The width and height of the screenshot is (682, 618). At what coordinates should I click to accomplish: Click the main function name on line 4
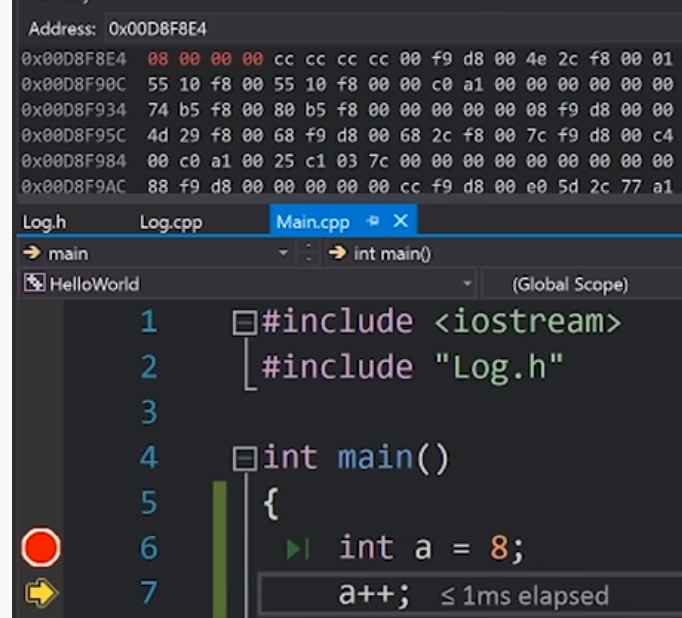point(376,458)
